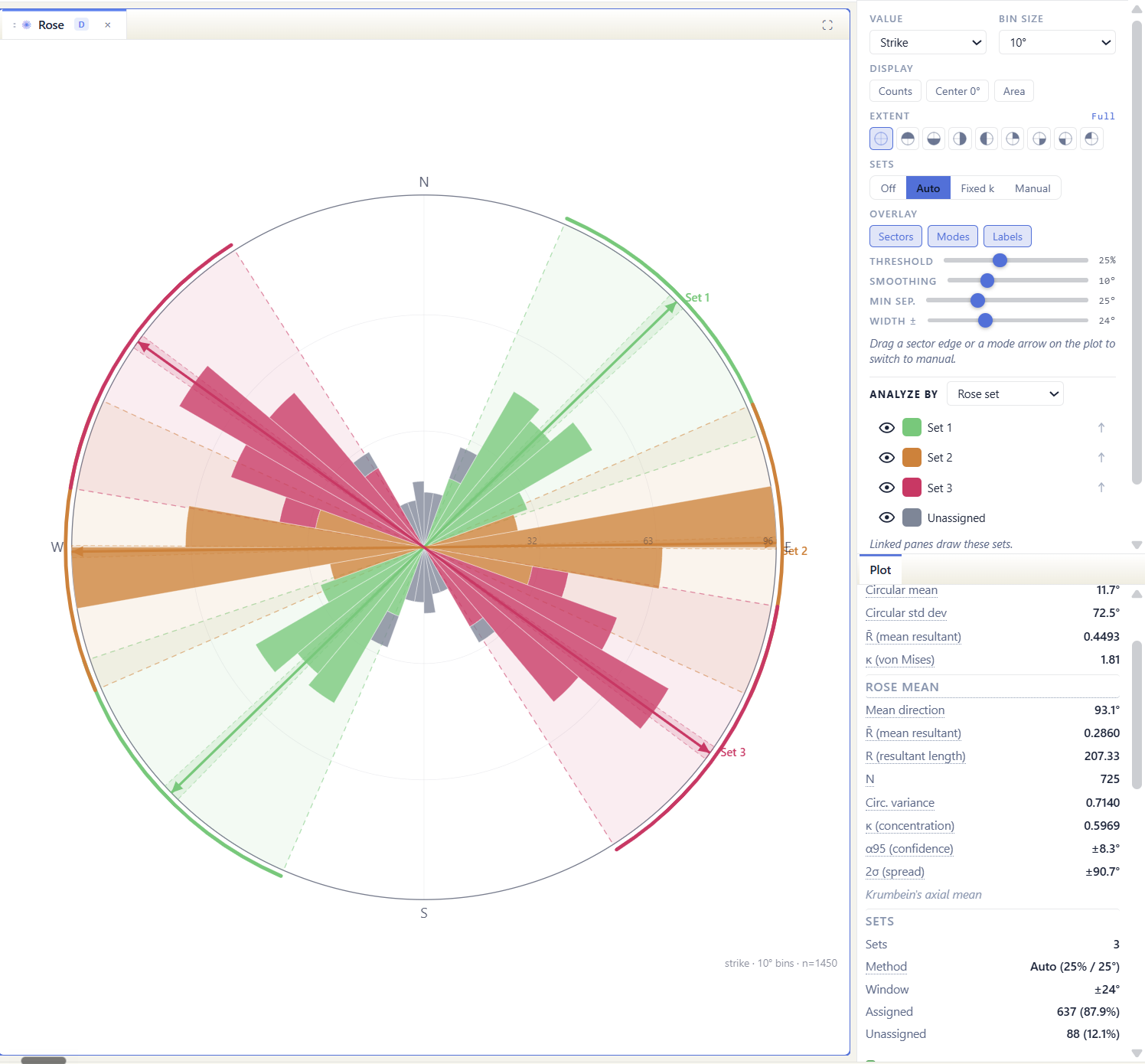Click the Circular std dev stat label
This screenshot has height=1064, width=1145.
click(x=905, y=613)
